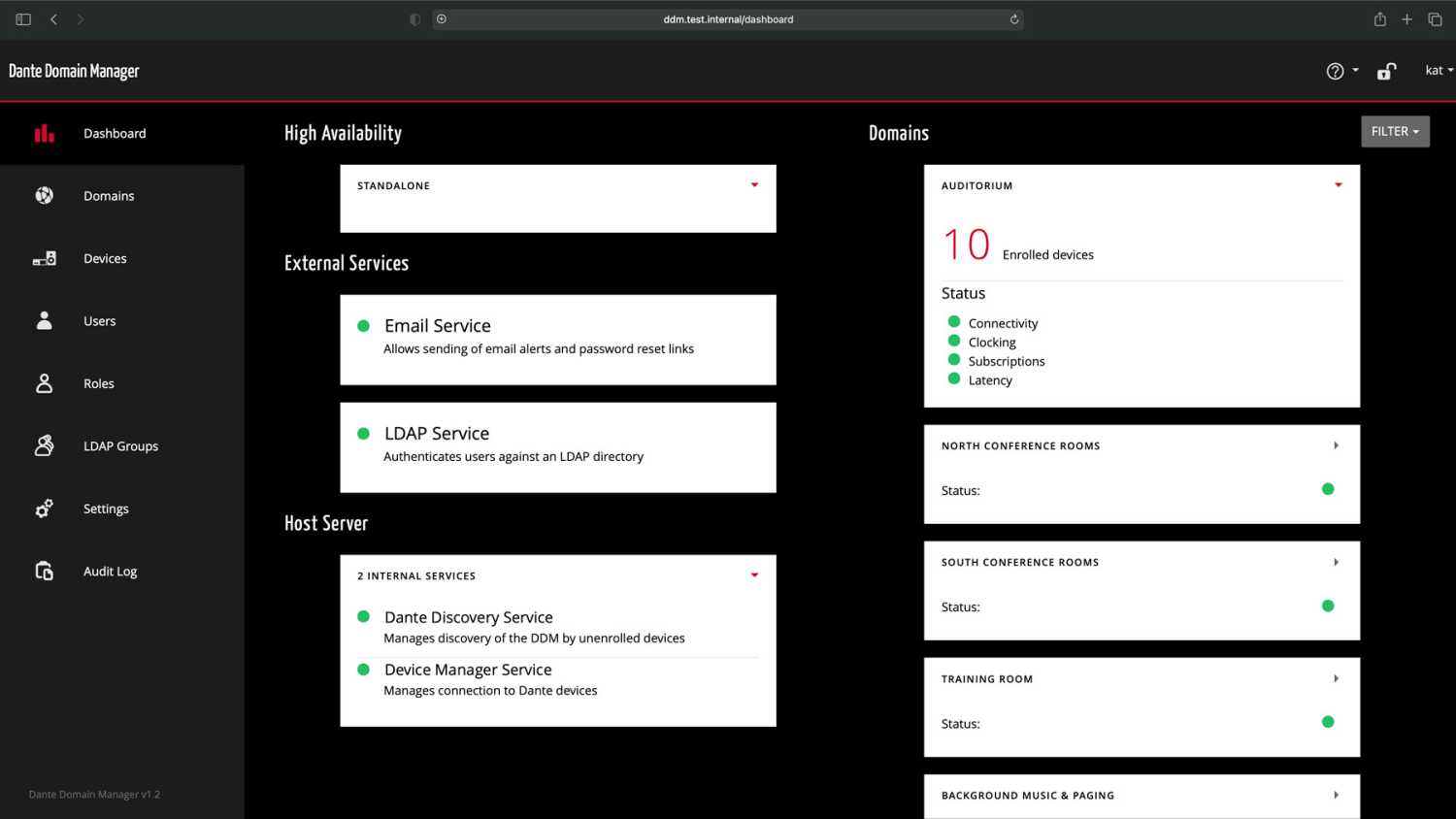The width and height of the screenshot is (1456, 819).
Task: Select the Roles icon in the sidebar
Action: pyautogui.click(x=44, y=383)
